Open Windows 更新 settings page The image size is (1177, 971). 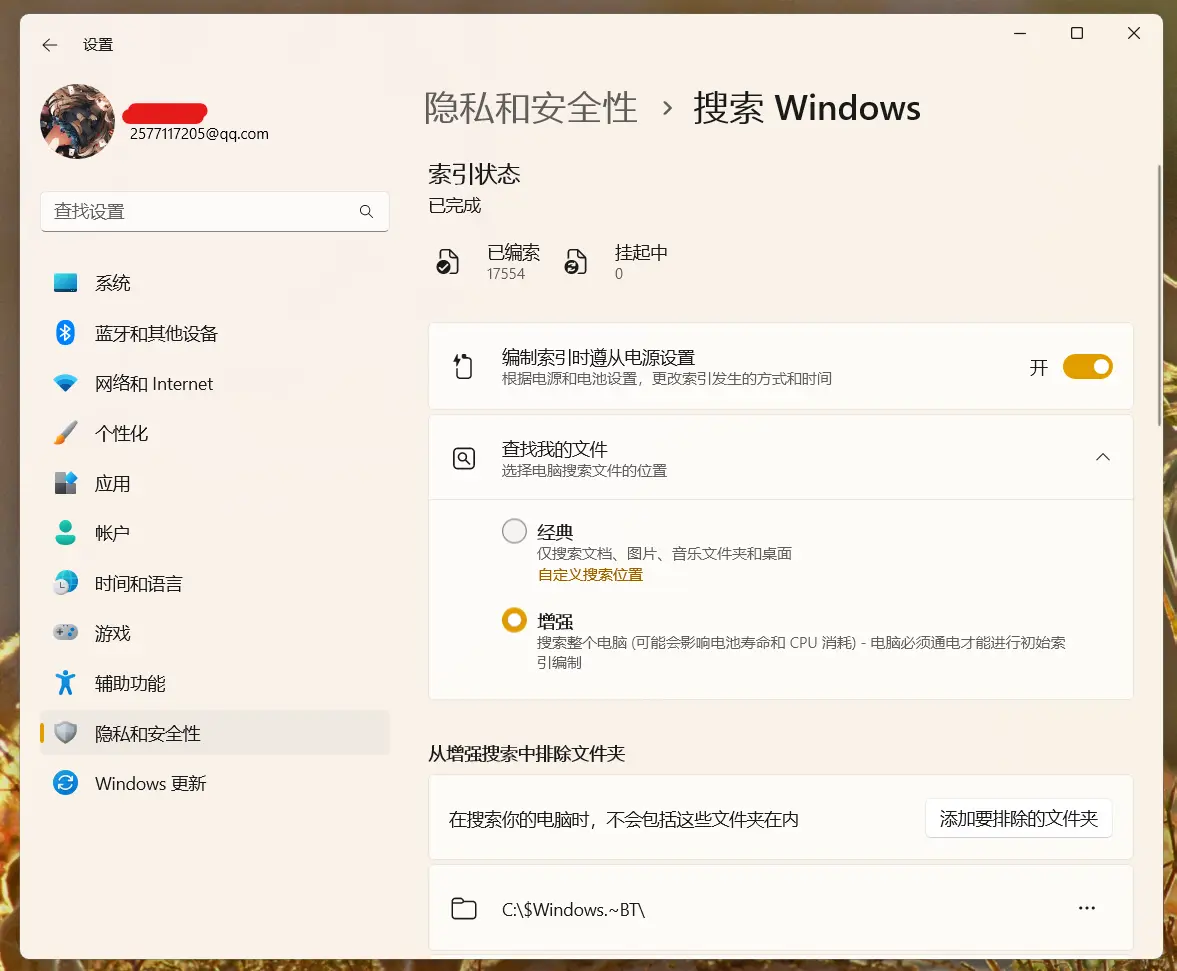[215, 783]
